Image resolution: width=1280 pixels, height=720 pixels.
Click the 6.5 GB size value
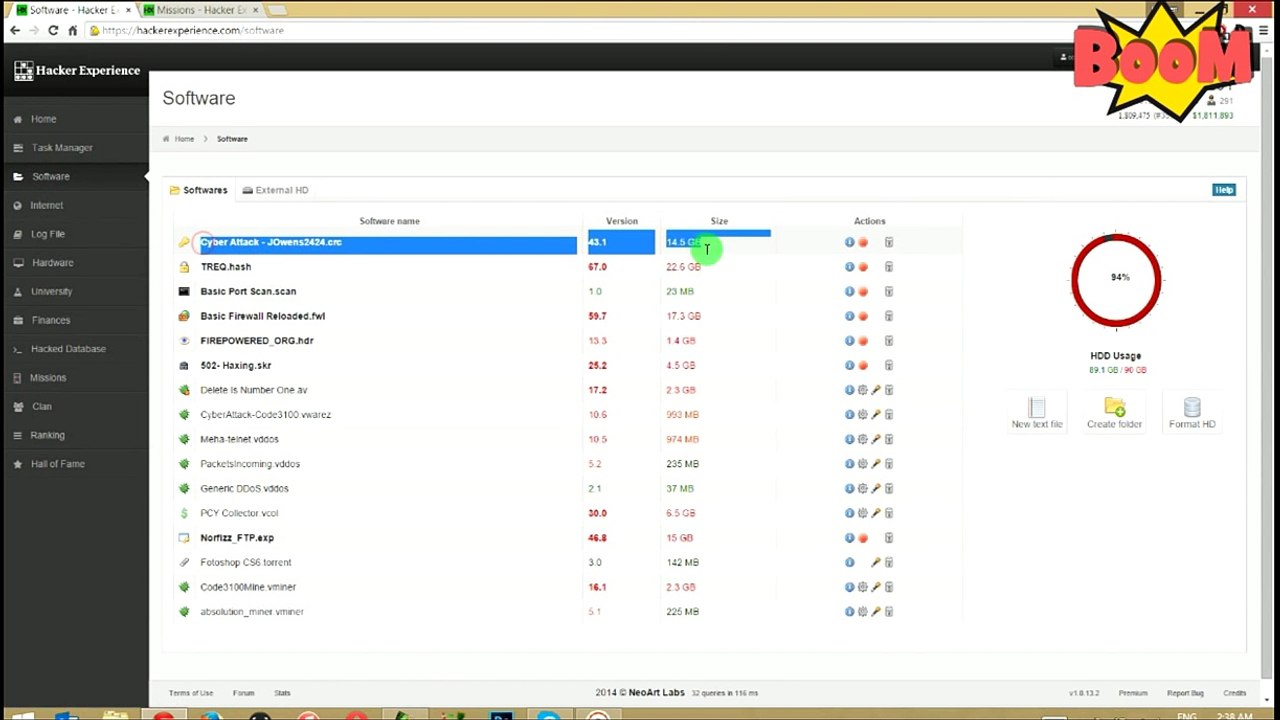(681, 513)
